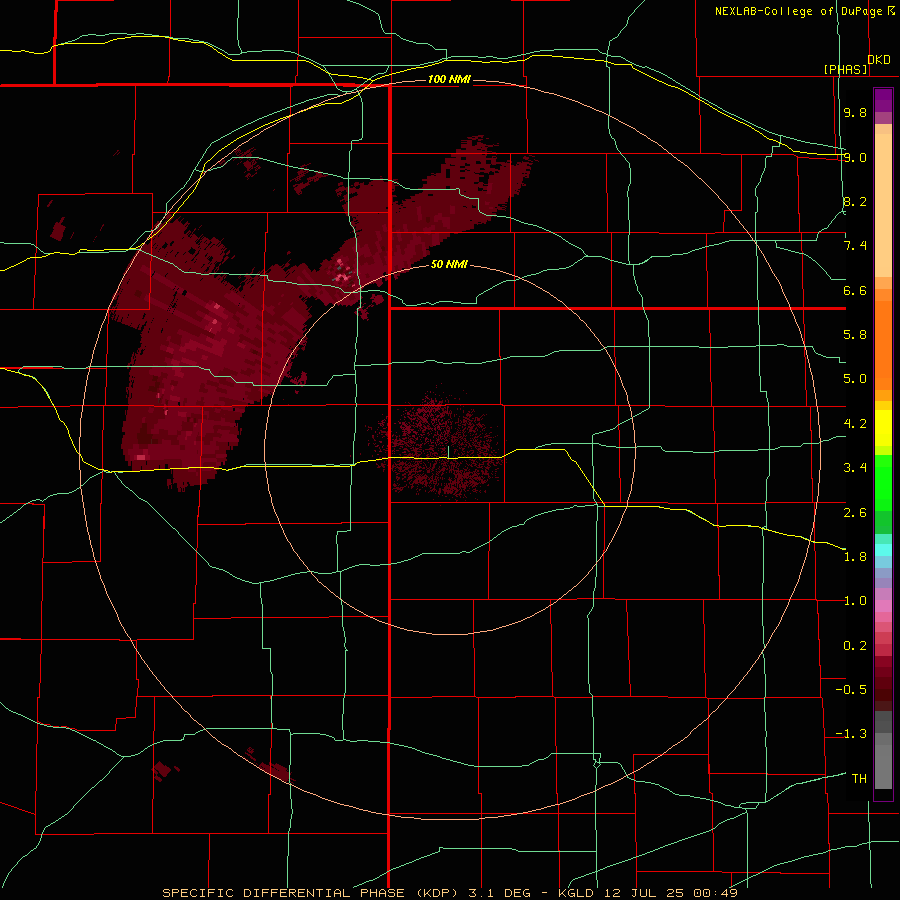
Task: Select the 2.6 scale label
Action: 855,513
